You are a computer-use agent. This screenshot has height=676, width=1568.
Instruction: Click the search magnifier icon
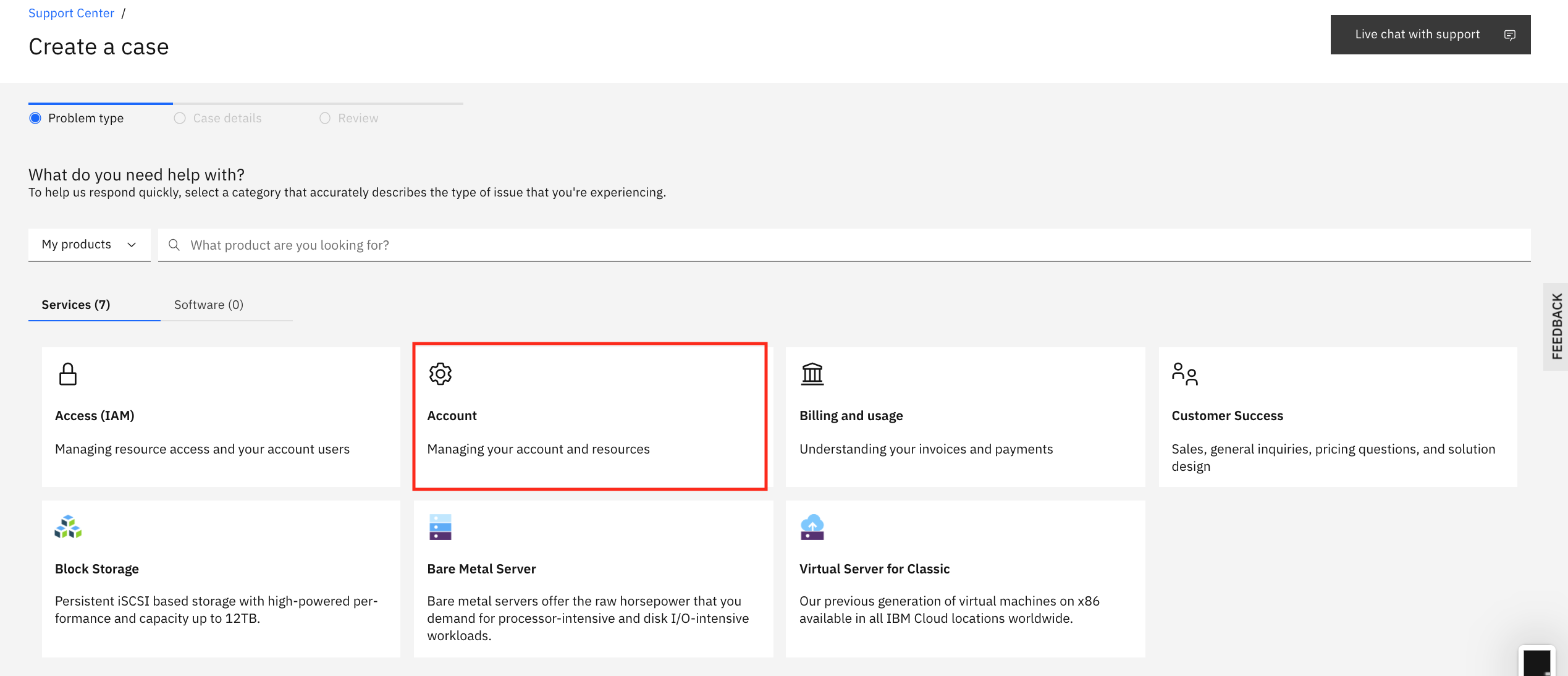click(174, 245)
